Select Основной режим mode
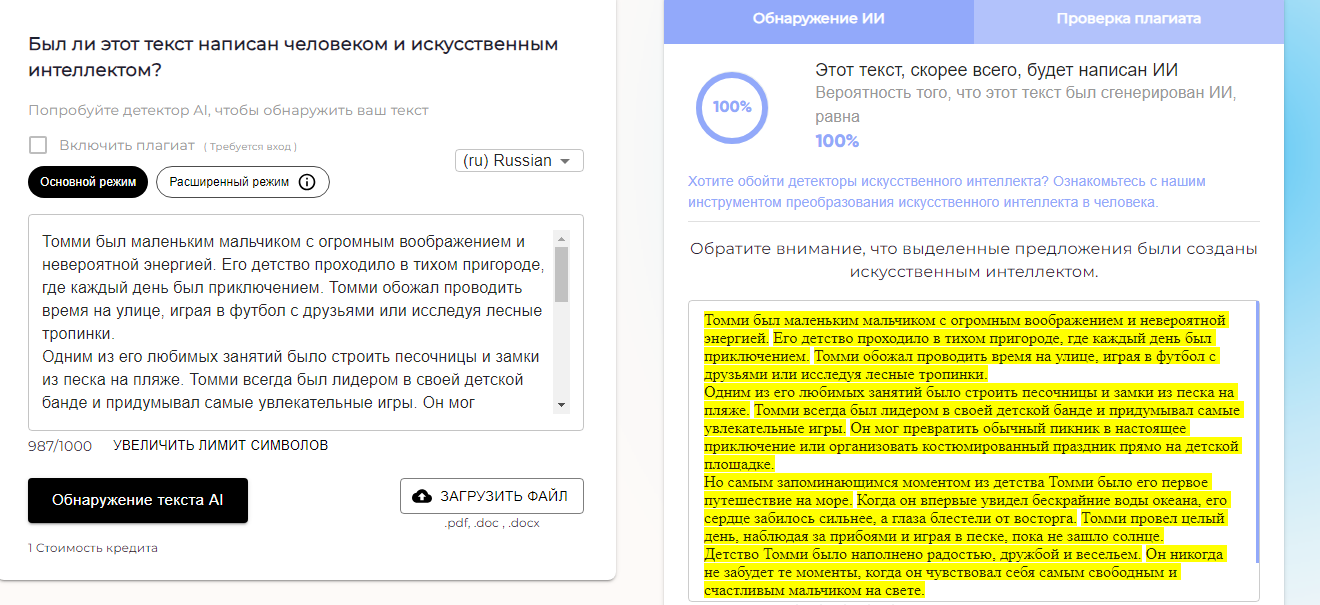Screen dimensions: 1320x605 [x=88, y=182]
